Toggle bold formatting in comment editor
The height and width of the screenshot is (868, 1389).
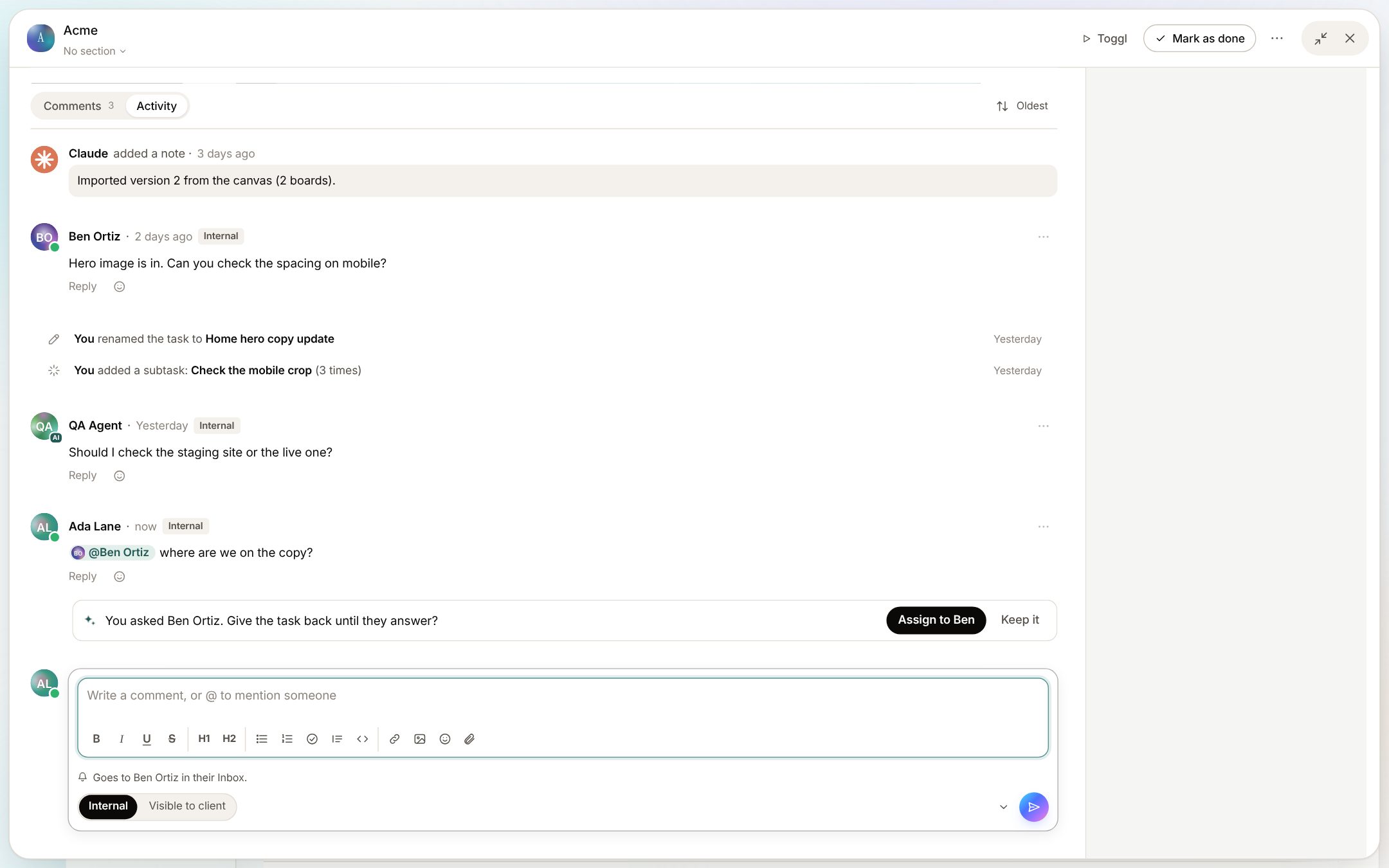[x=96, y=739]
